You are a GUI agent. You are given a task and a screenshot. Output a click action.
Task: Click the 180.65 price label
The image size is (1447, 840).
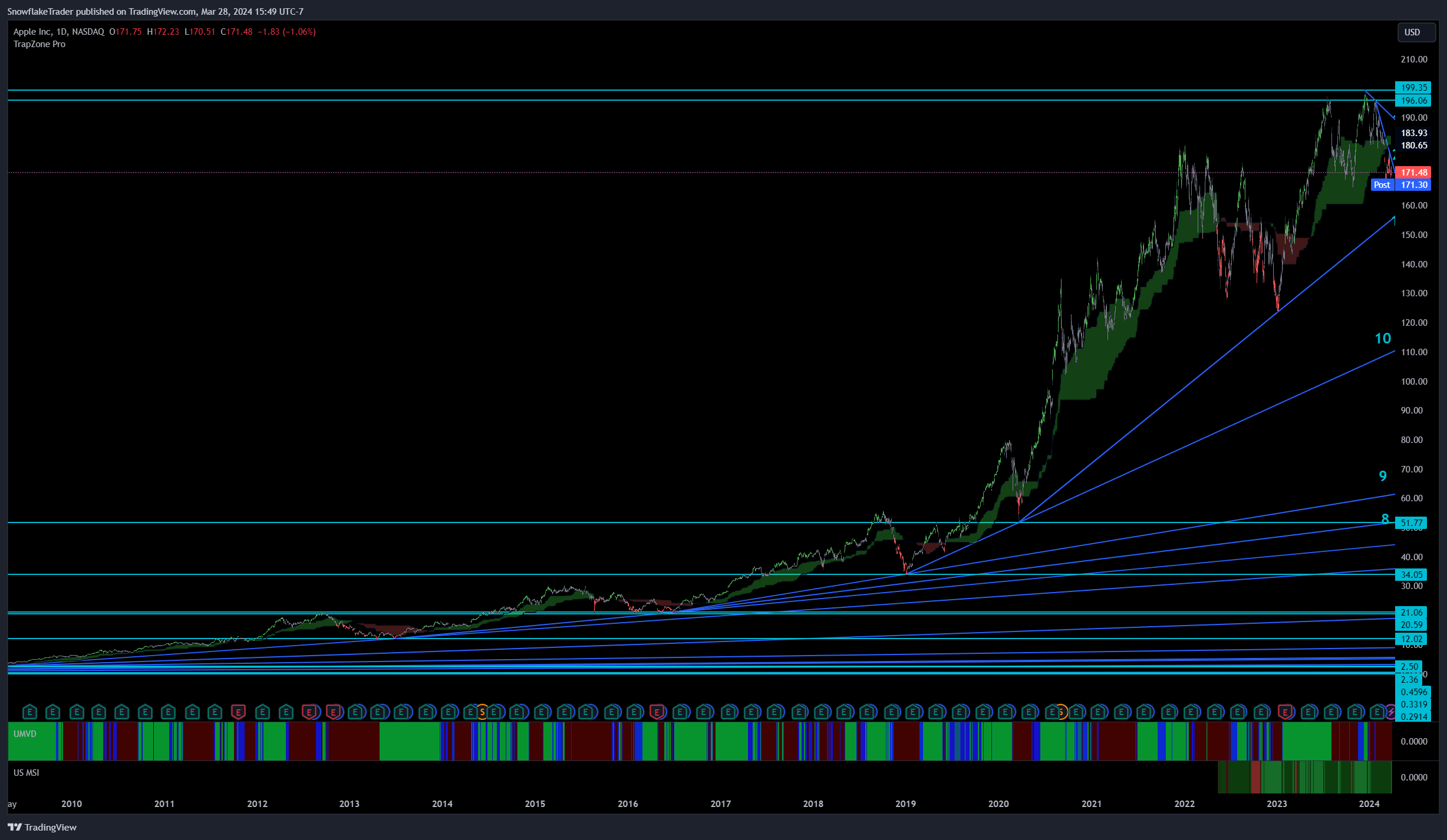pyautogui.click(x=1413, y=145)
